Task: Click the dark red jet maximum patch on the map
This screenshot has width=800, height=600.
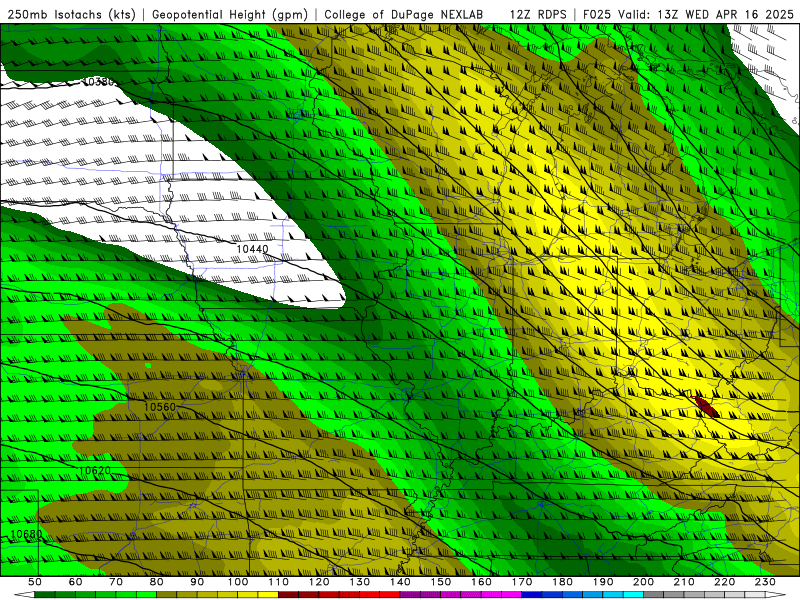Action: coord(707,407)
